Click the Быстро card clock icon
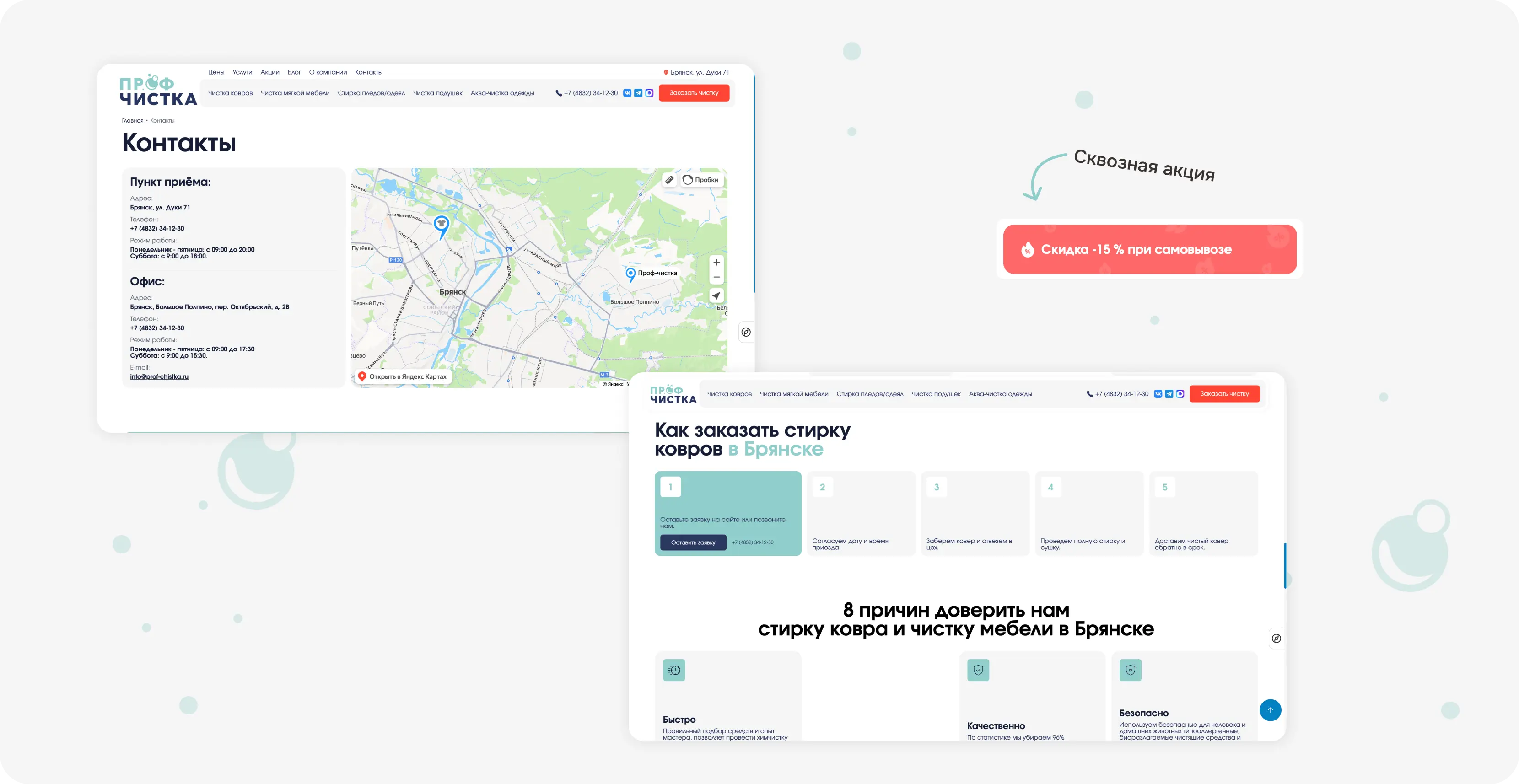Image resolution: width=1519 pixels, height=784 pixels. [x=674, y=670]
